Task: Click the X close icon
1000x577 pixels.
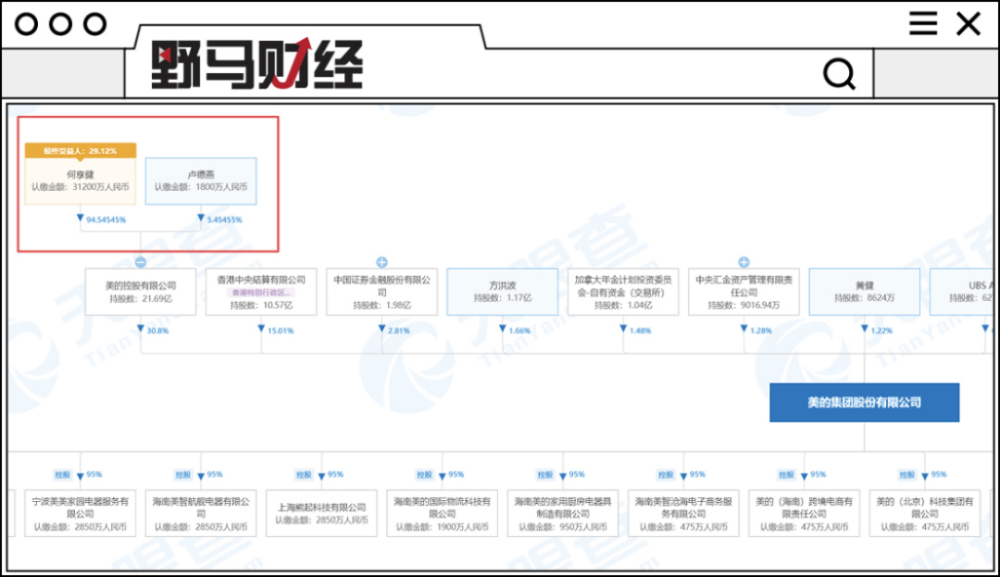Action: click(x=968, y=24)
